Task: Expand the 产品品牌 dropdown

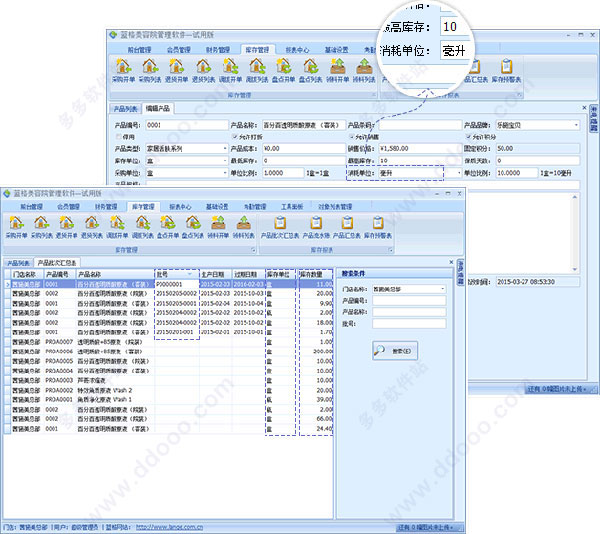Action: coord(576,125)
